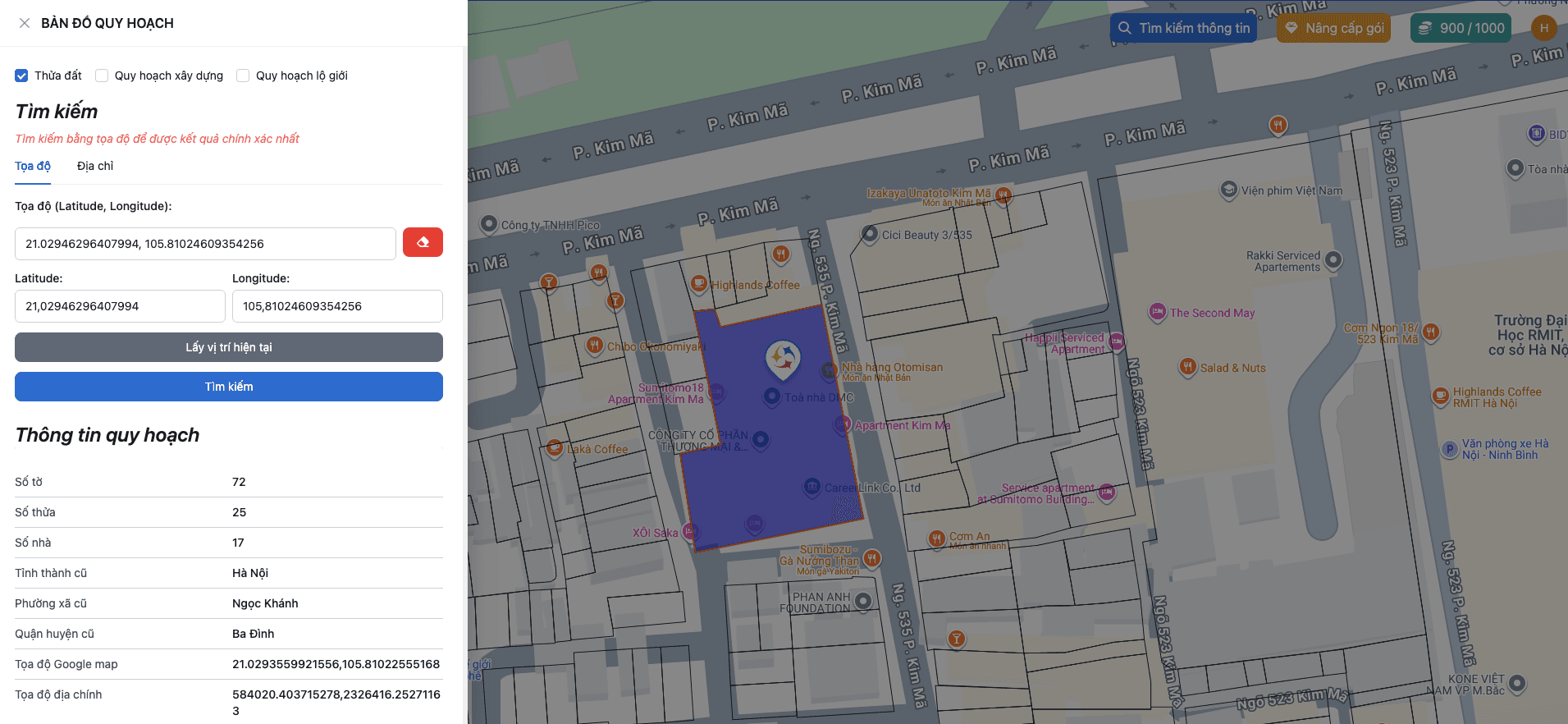
Task: Click the Cici Beauty 3/535 marker
Action: (870, 234)
